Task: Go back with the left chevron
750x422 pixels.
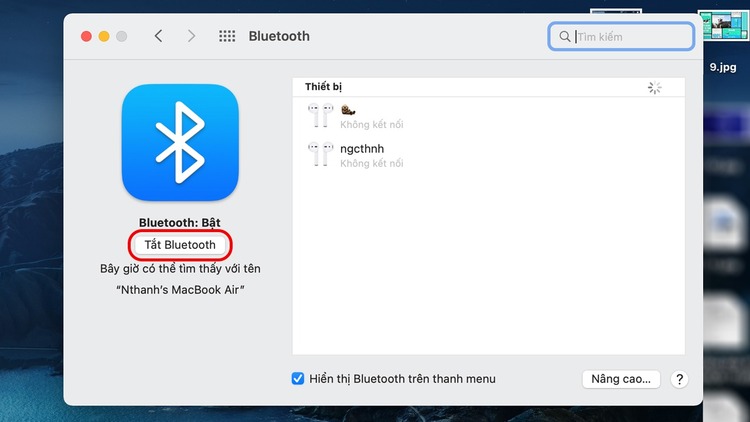Action: [158, 36]
